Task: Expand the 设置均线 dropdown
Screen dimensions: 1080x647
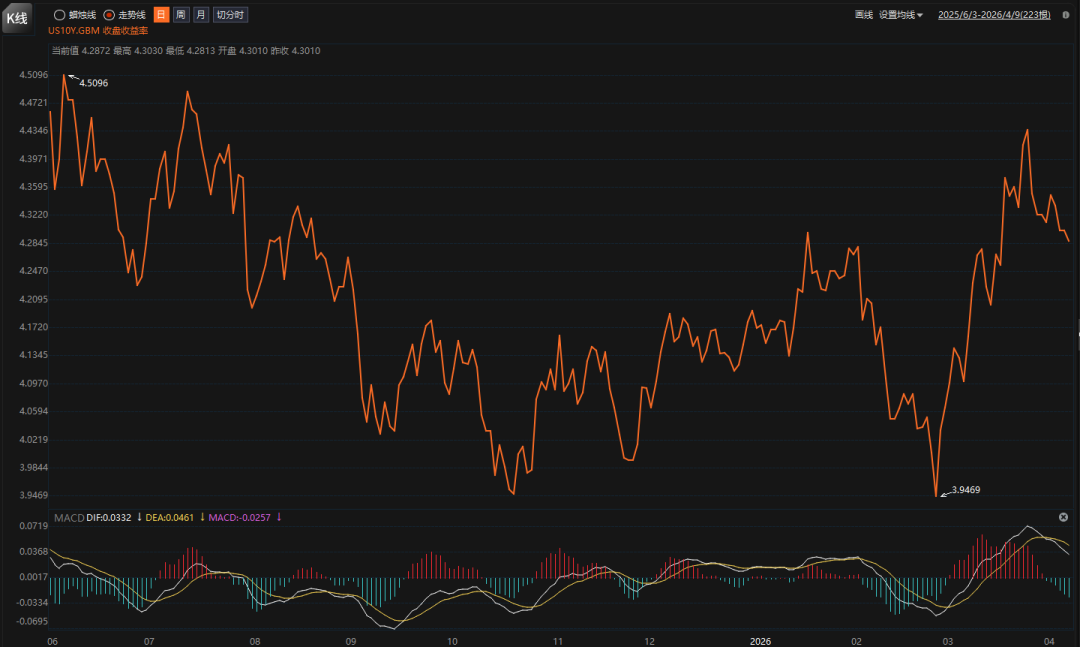Action: point(901,15)
